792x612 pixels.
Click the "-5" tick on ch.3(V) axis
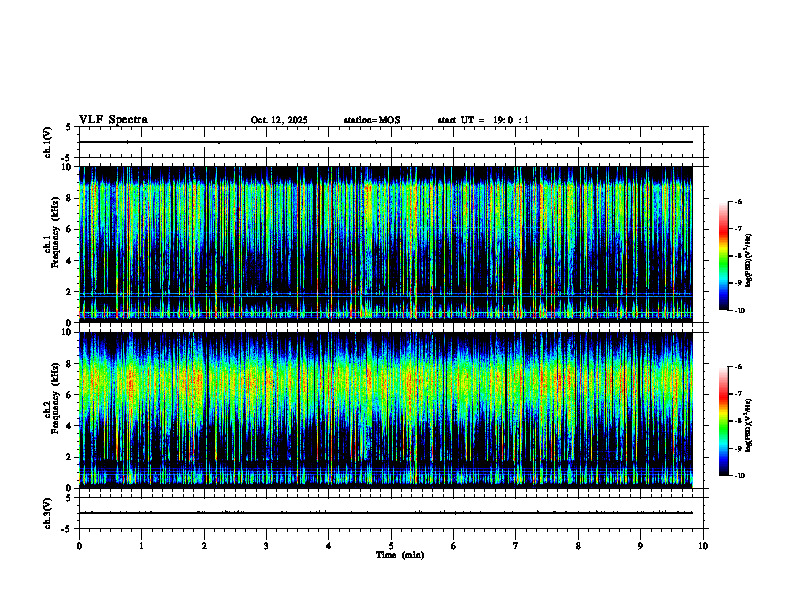66,529
